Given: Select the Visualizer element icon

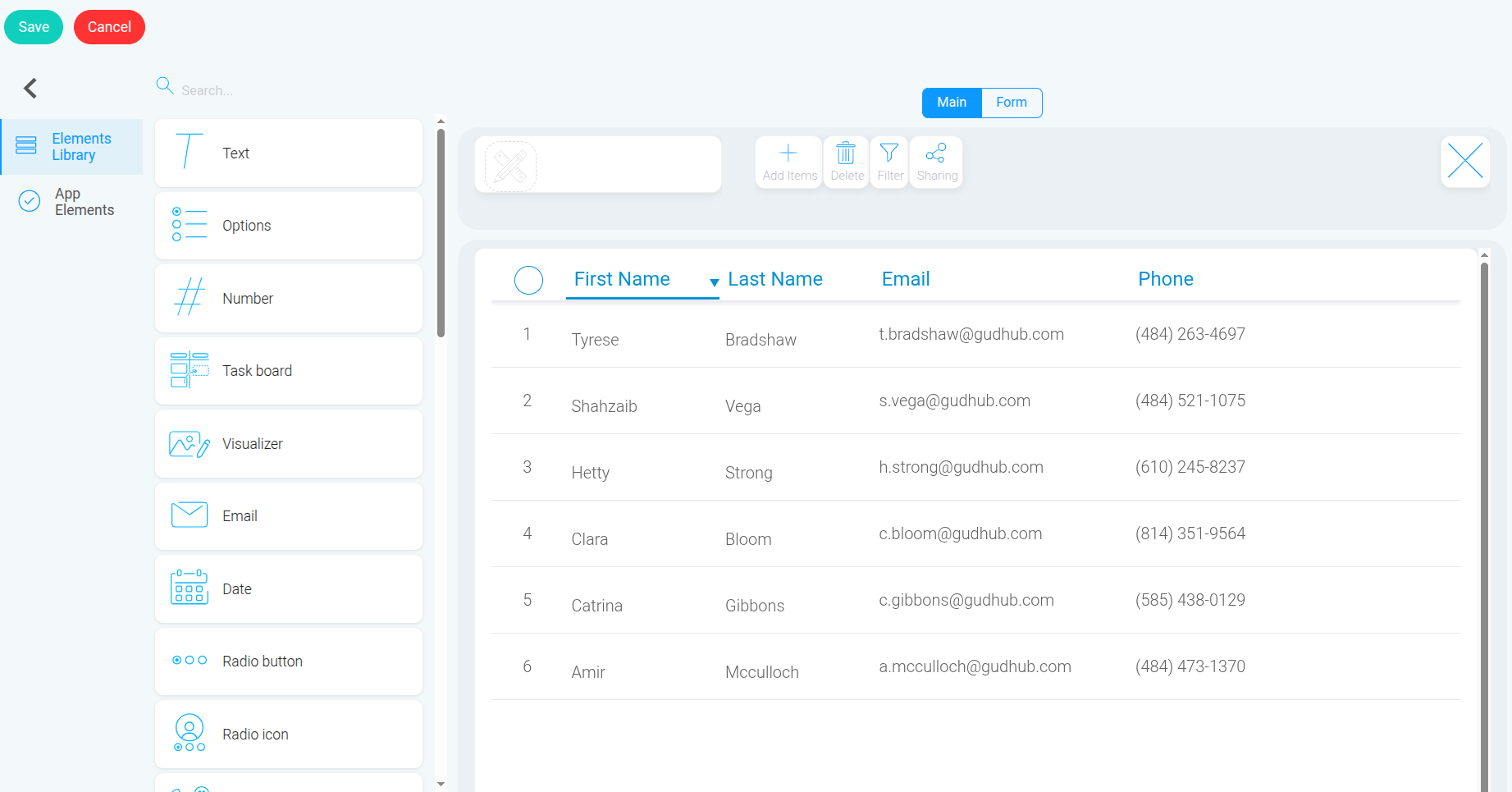Looking at the screenshot, I should pyautogui.click(x=190, y=444).
